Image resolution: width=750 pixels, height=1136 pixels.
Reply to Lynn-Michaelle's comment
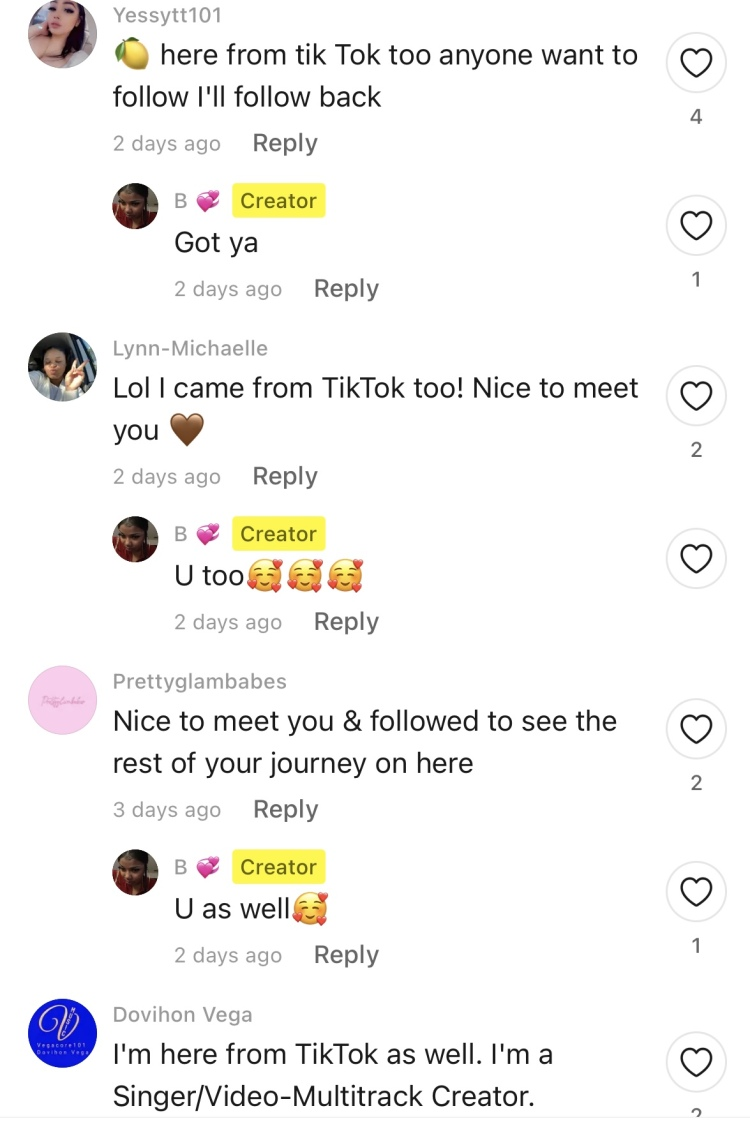(285, 476)
